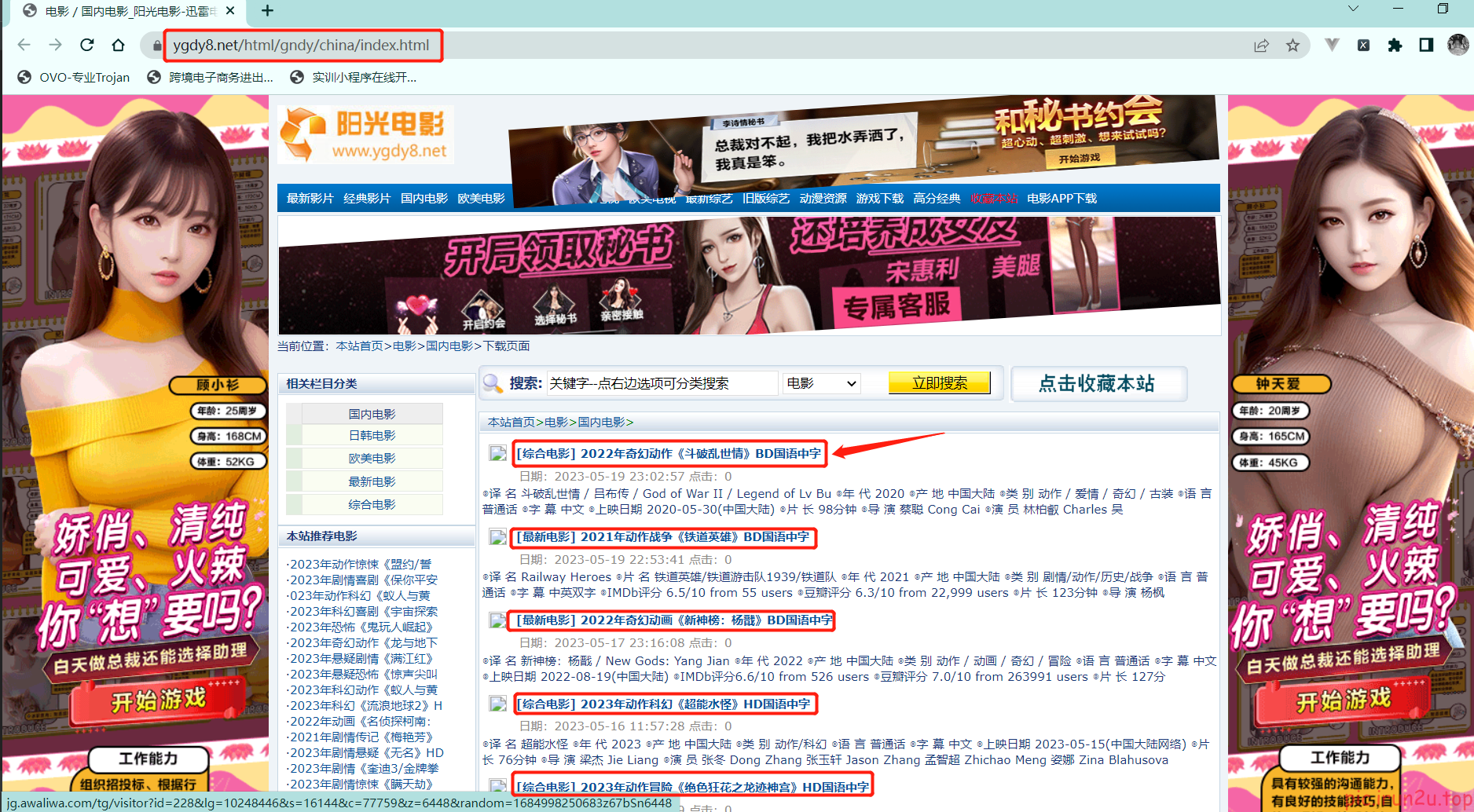This screenshot has width=1474, height=812.
Task: Open the 斗破乱世情 movie link
Action: coord(669,453)
